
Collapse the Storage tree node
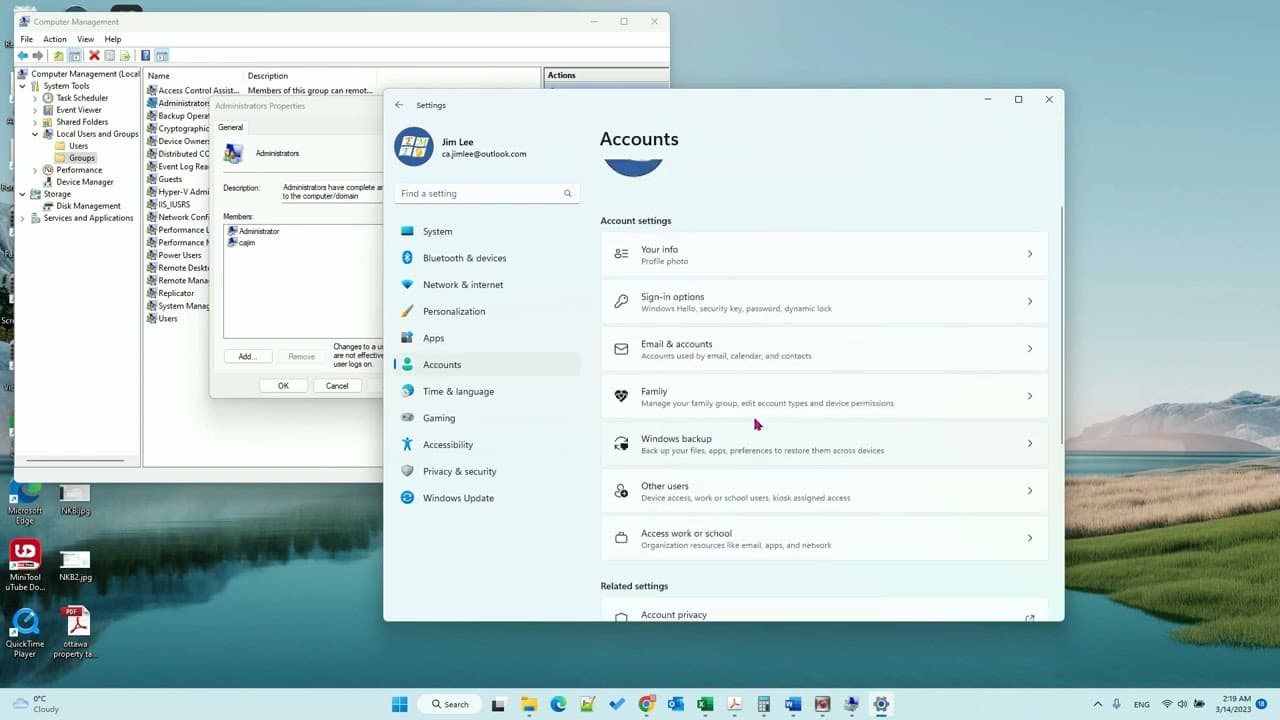pos(23,194)
